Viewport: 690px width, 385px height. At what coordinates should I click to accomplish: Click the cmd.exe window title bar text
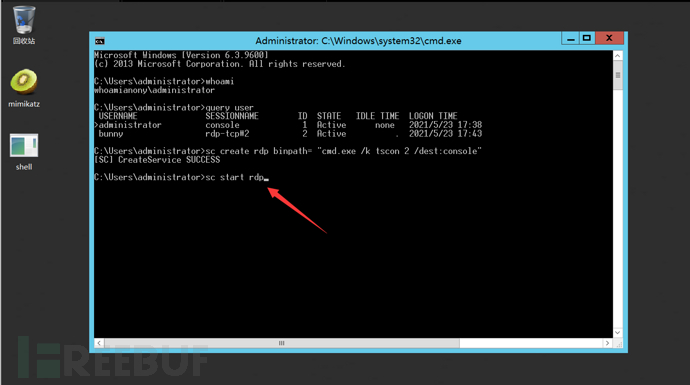358,41
